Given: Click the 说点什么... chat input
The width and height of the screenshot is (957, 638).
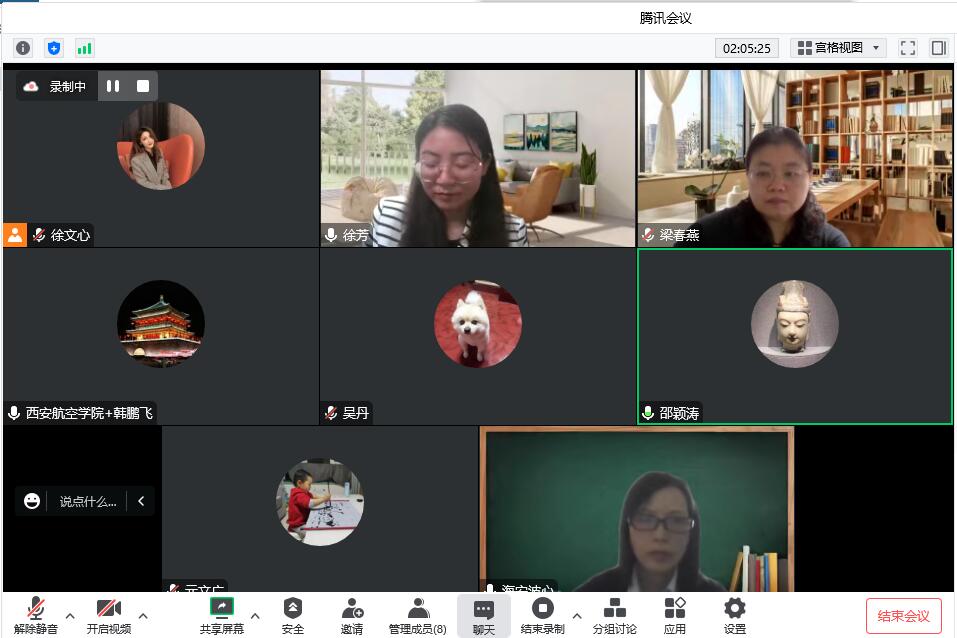Looking at the screenshot, I should pos(88,501).
